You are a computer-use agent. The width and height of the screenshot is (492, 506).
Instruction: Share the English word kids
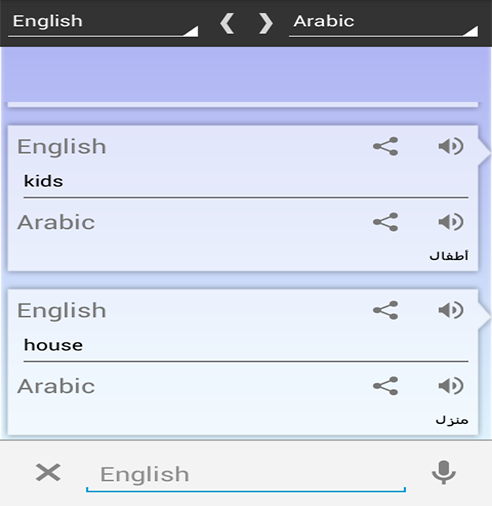385,146
